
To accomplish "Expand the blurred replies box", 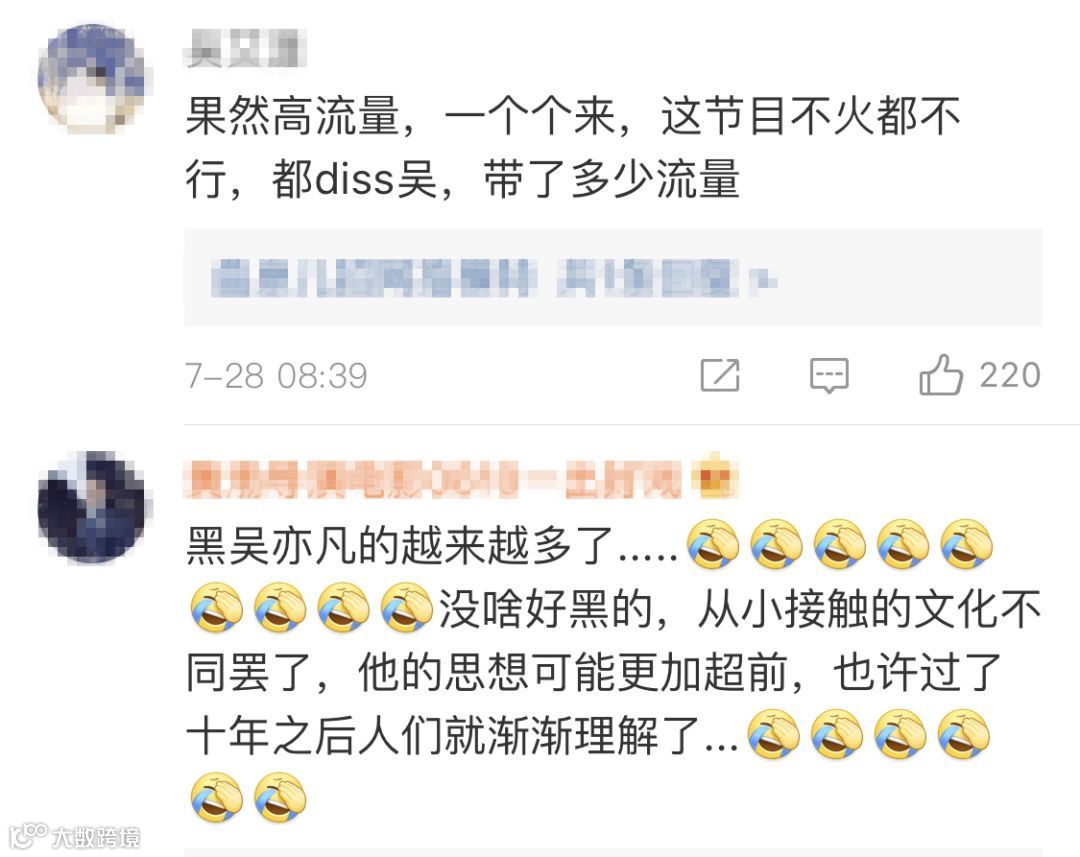I will click(612, 278).
